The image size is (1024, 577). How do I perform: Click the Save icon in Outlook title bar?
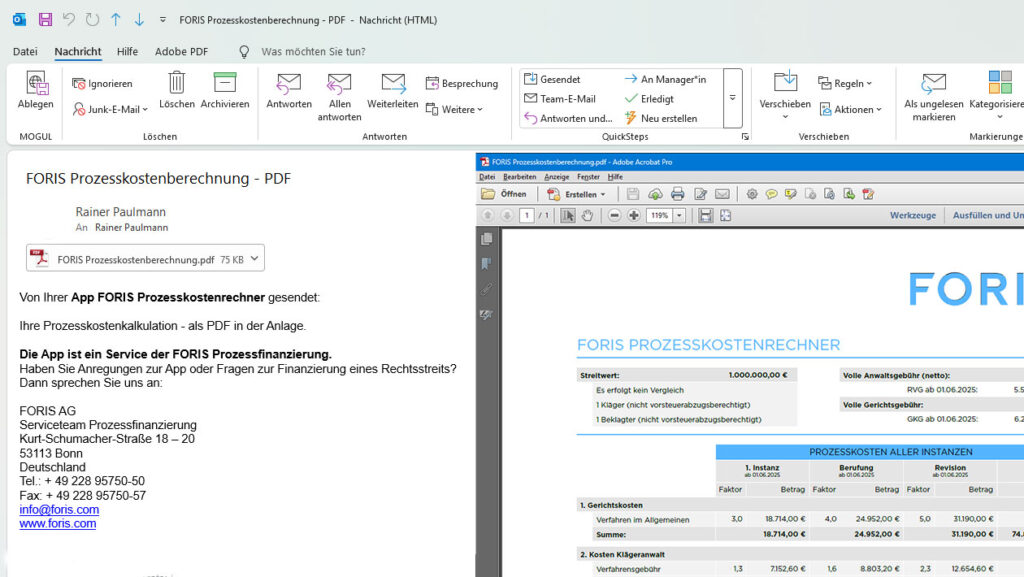45,20
